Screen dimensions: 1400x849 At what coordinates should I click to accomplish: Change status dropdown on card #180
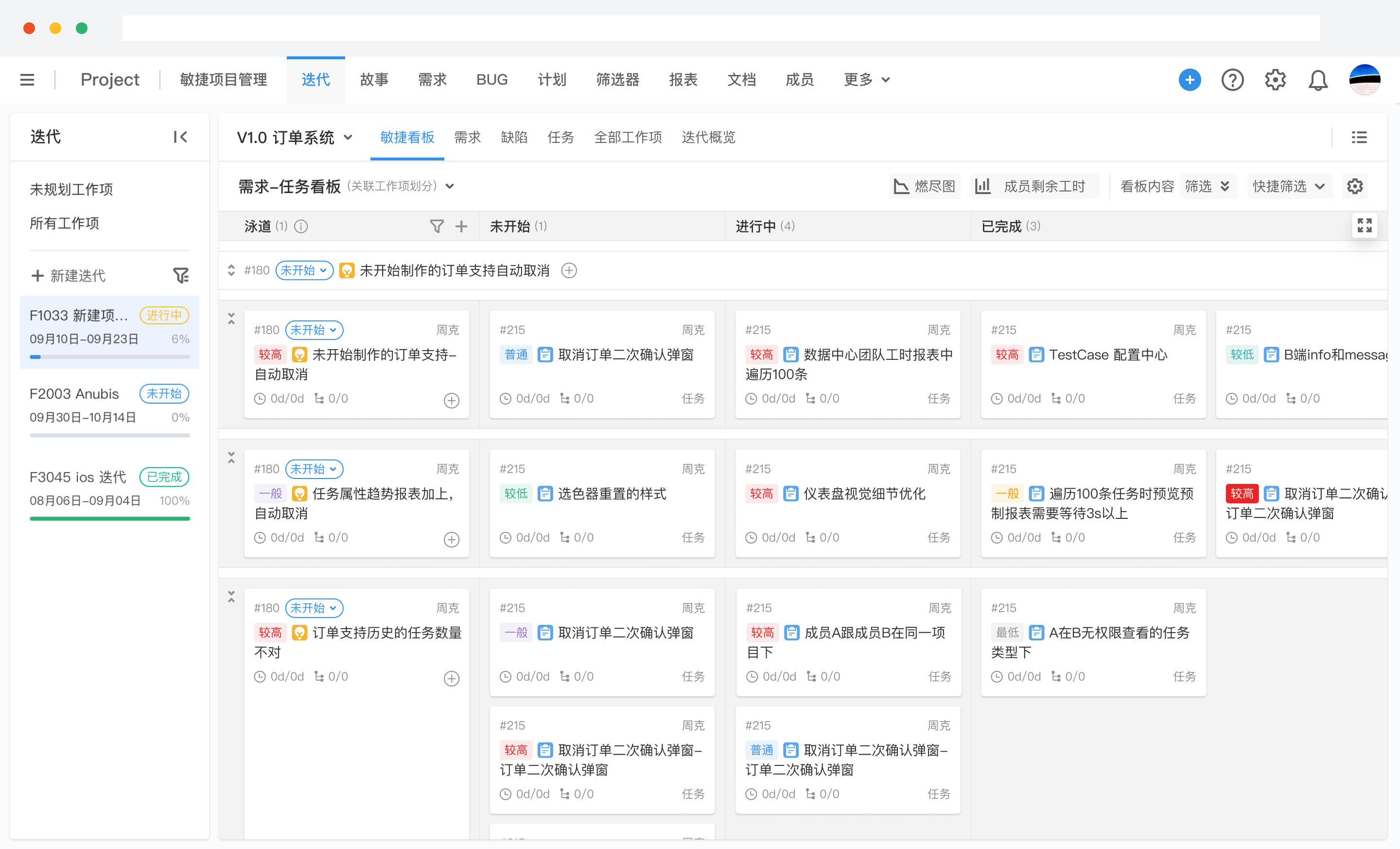(x=314, y=330)
